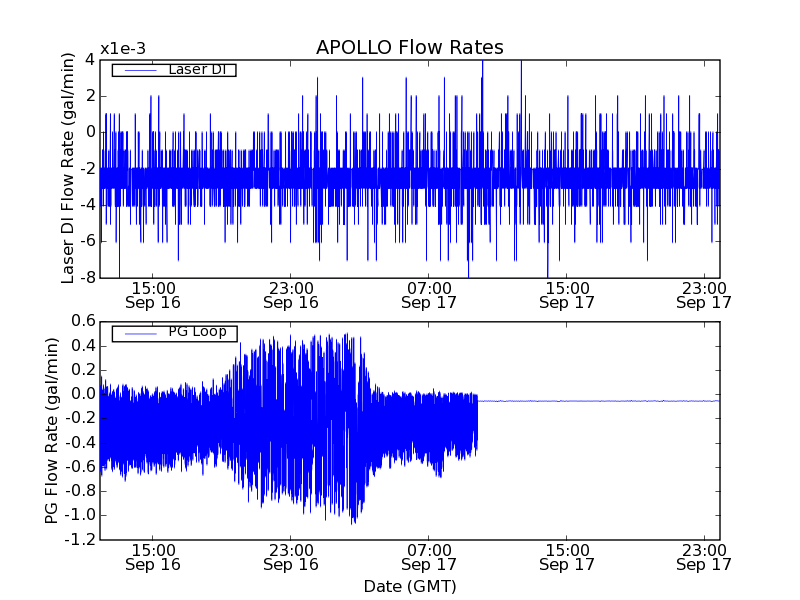Click '07:00 Sep 17' under the PG Loop plot
This screenshot has width=800, height=600.
tap(429, 558)
